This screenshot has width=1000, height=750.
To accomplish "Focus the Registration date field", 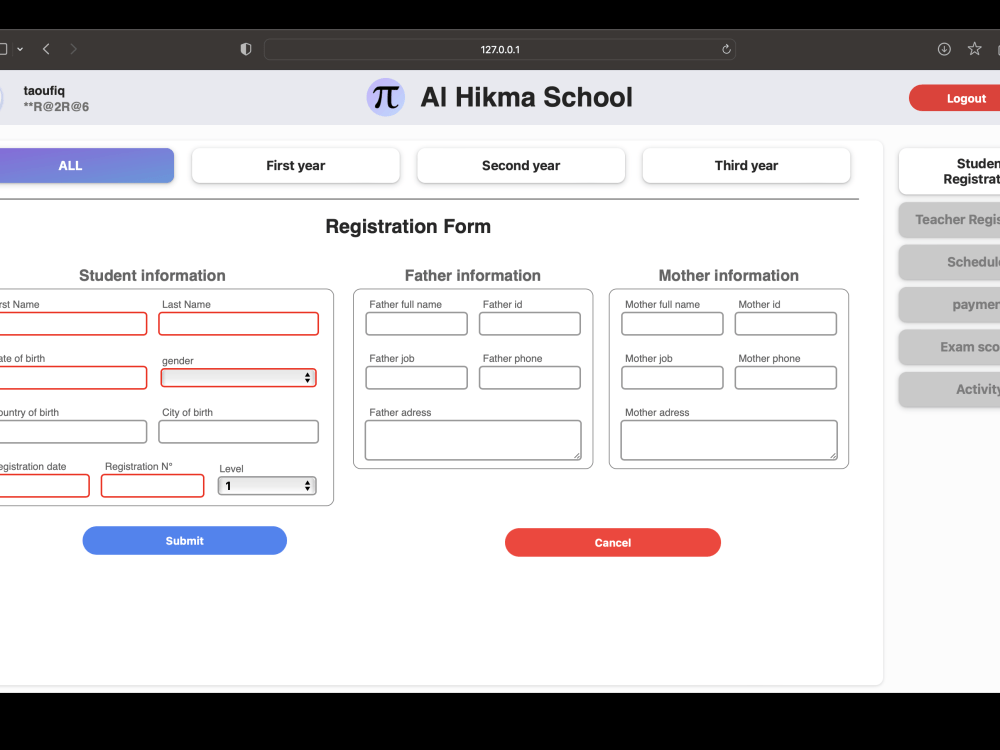I will tap(44, 486).
